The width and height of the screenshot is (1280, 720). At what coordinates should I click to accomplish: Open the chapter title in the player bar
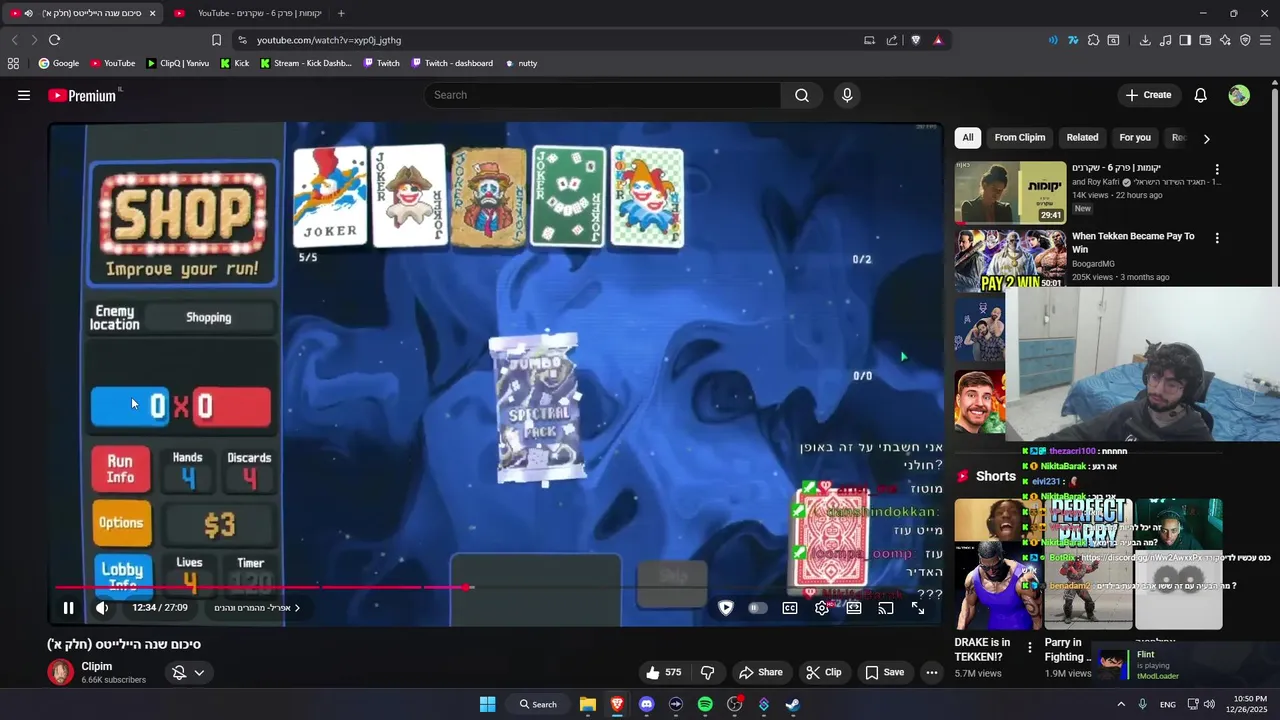pos(257,608)
